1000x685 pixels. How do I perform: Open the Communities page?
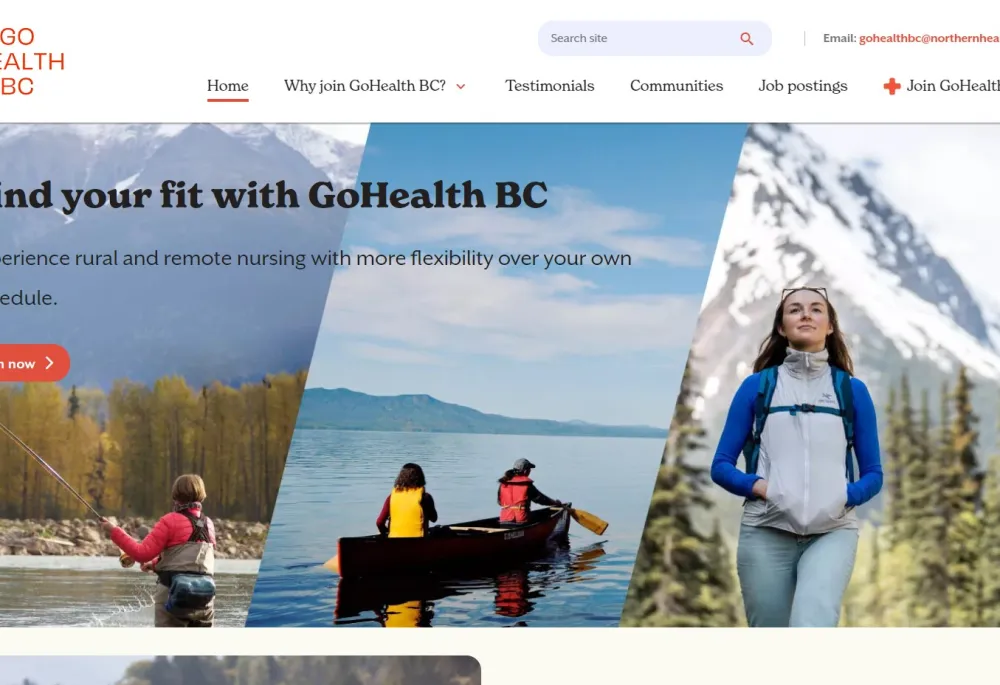[x=676, y=85]
